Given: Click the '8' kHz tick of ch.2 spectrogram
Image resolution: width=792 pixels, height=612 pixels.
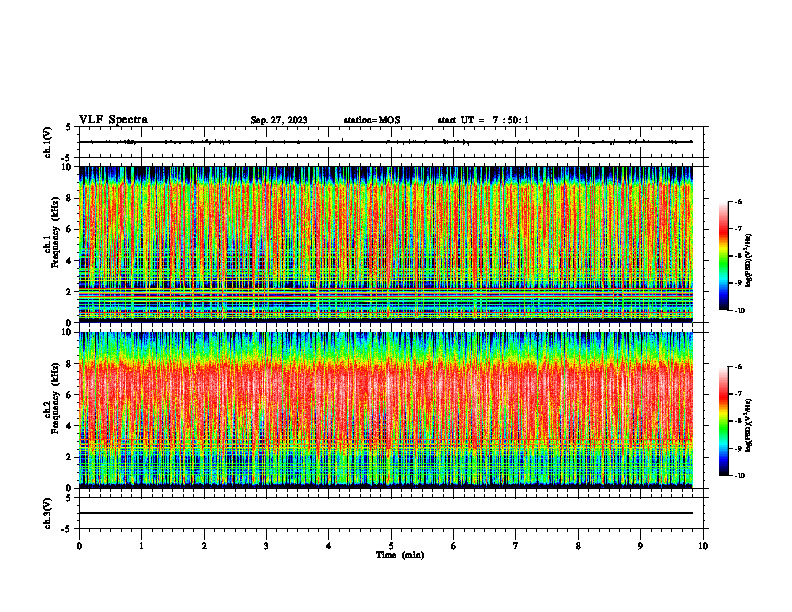Looking at the screenshot, I should click(x=70, y=364).
